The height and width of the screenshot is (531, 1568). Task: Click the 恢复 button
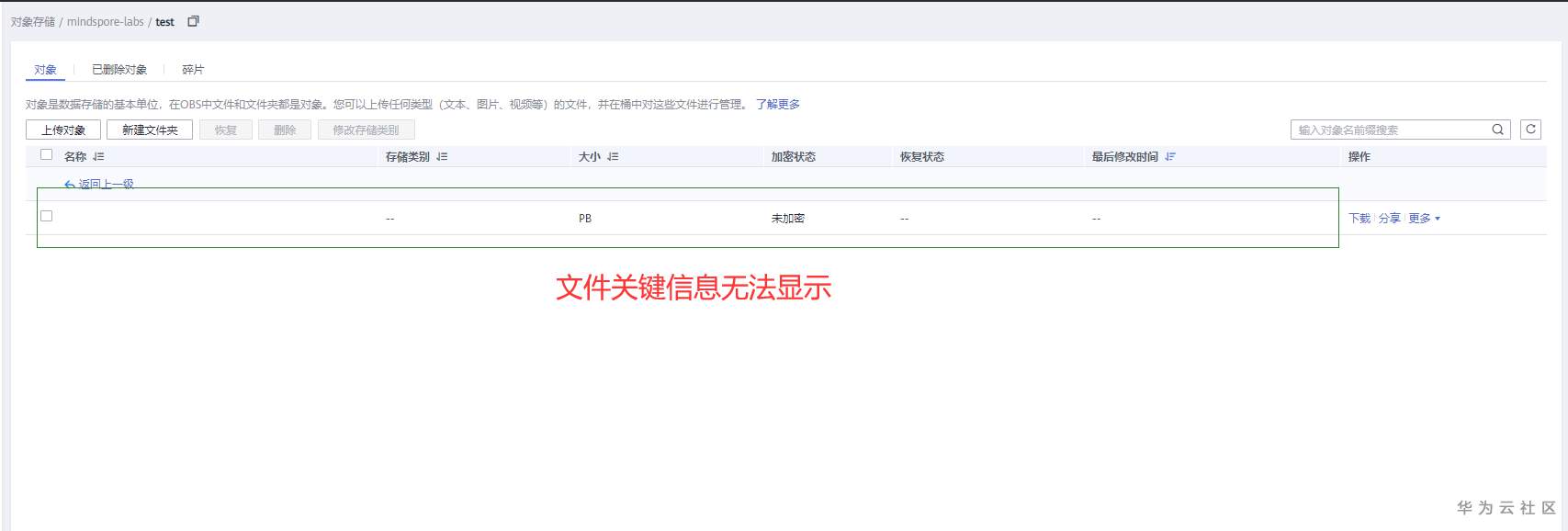pyautogui.click(x=226, y=130)
